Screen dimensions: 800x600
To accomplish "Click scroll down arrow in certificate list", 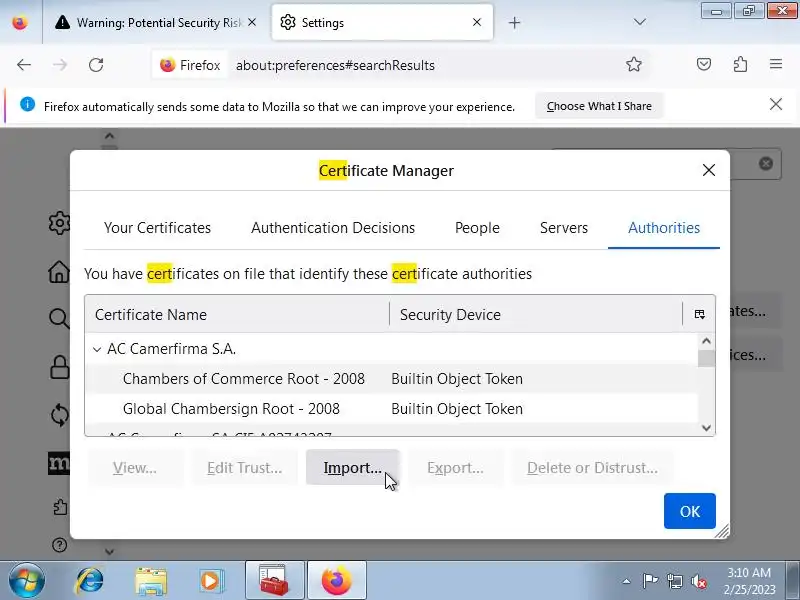I will tap(706, 428).
